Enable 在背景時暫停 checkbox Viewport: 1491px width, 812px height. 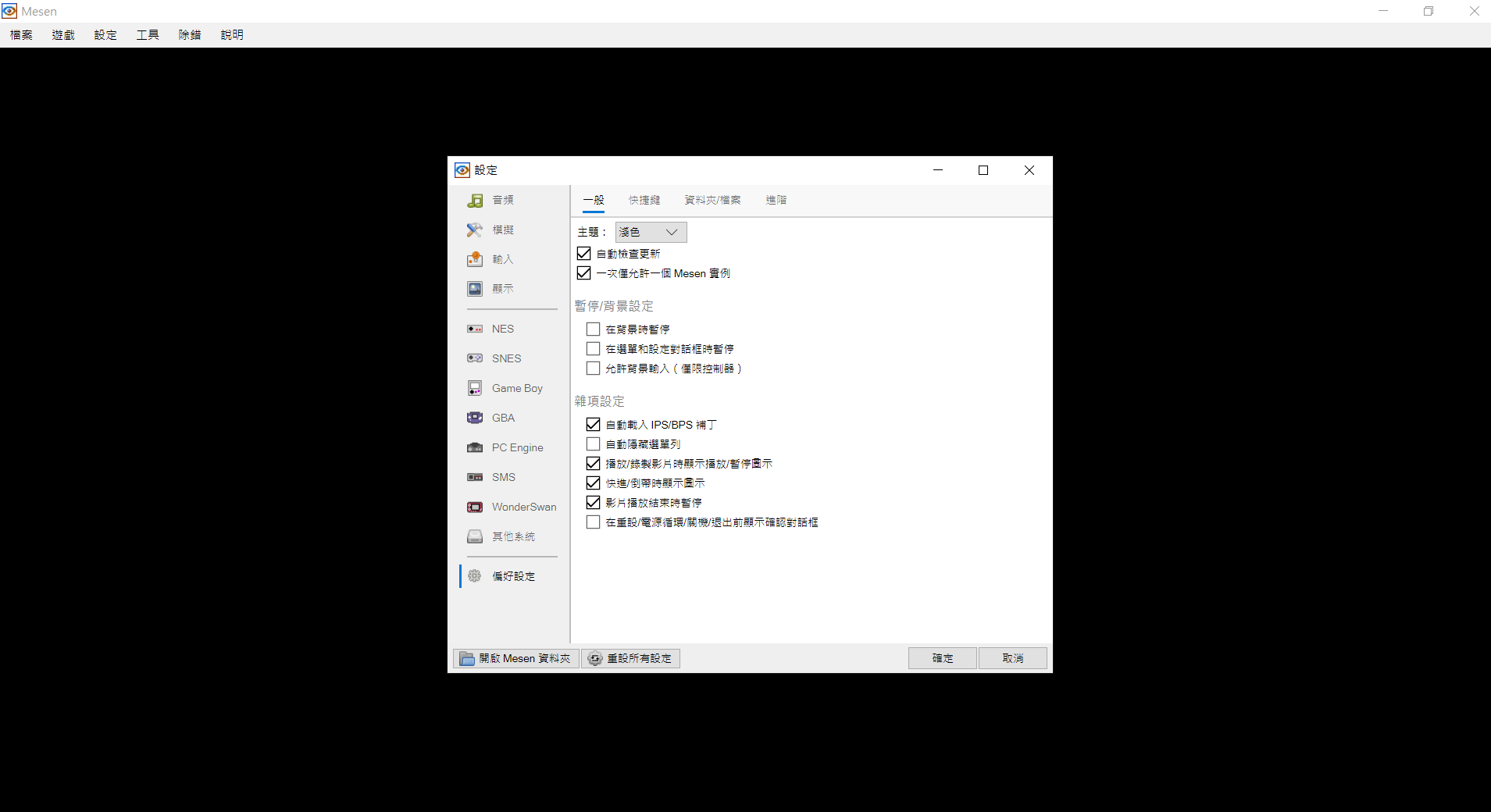pos(594,329)
